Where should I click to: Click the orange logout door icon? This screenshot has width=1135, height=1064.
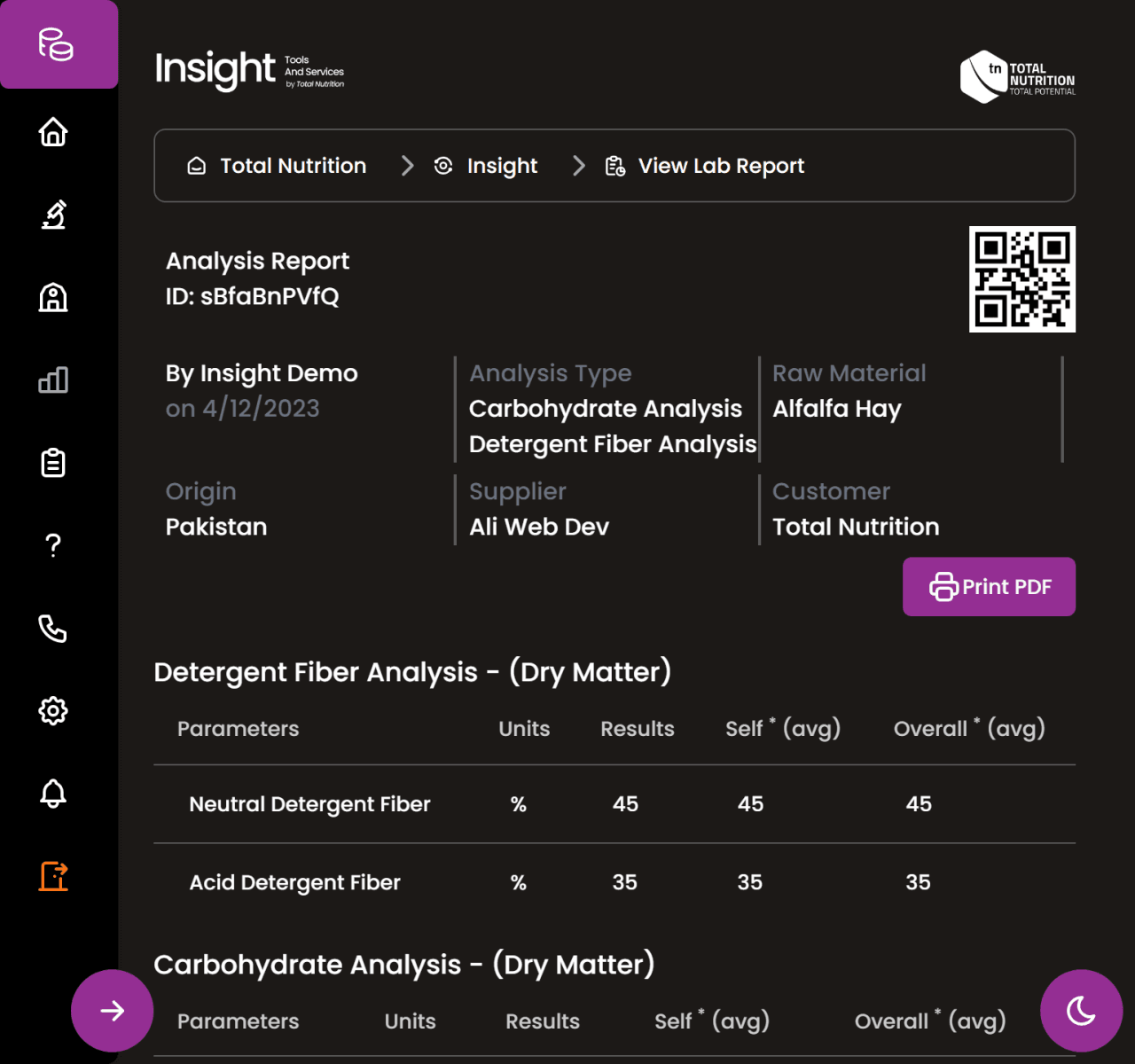click(x=53, y=876)
